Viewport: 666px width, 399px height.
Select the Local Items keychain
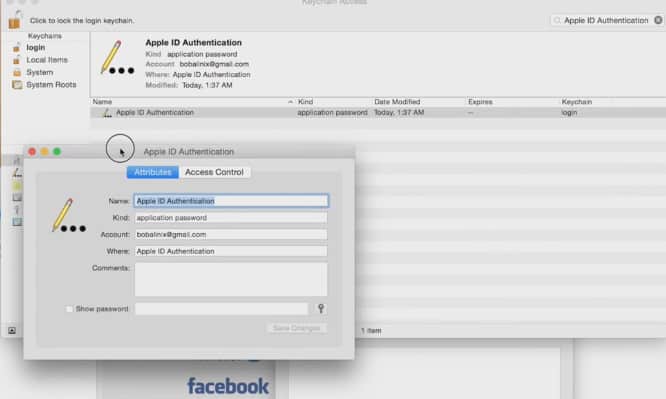point(47,60)
